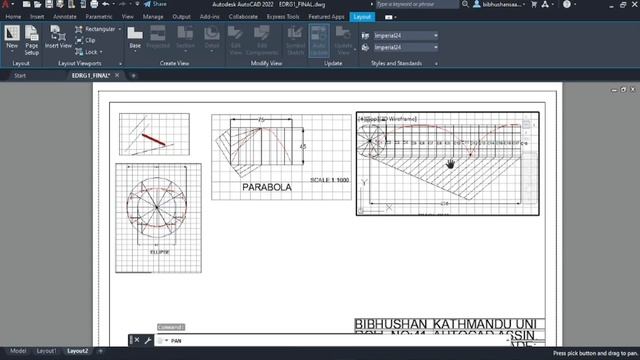Expand the user account bibhushansaa dropdown

tap(524, 4)
